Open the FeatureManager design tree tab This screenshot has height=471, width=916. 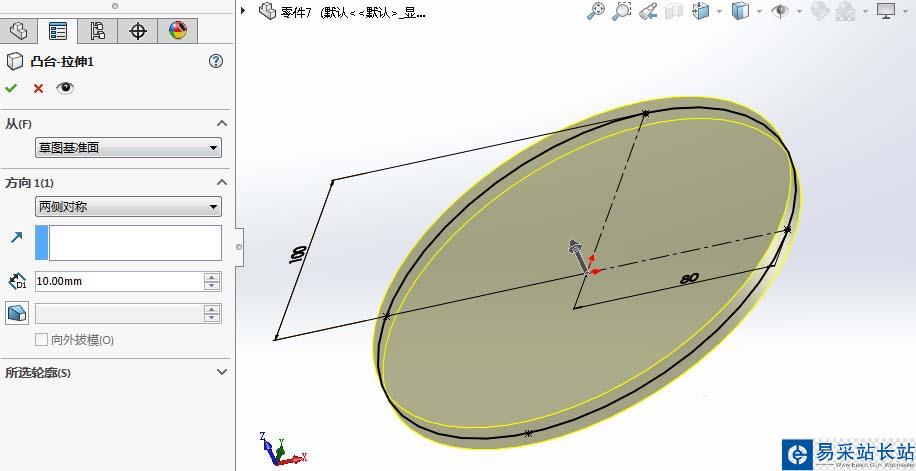click(19, 31)
